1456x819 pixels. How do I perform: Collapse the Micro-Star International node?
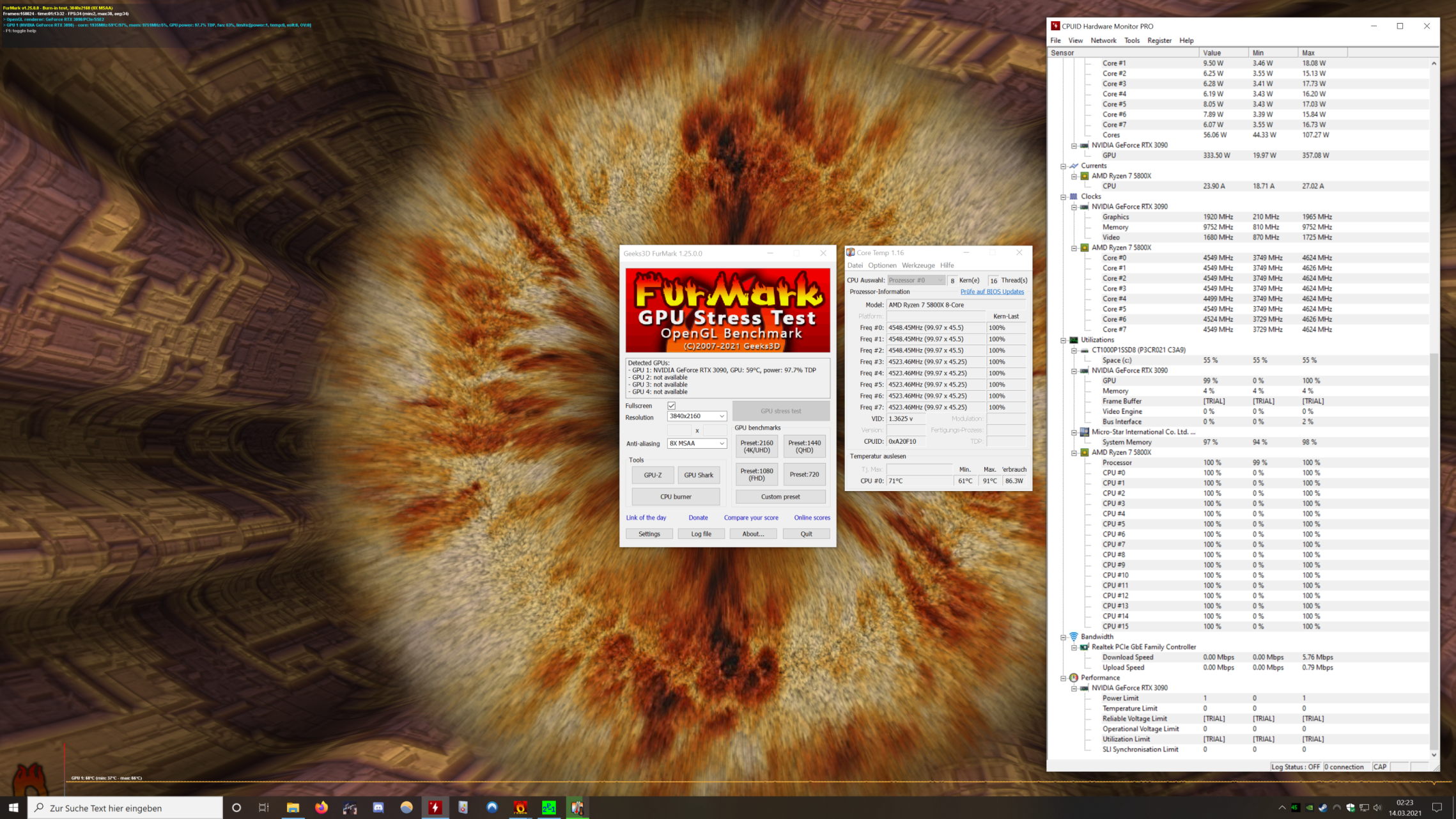pyautogui.click(x=1074, y=432)
